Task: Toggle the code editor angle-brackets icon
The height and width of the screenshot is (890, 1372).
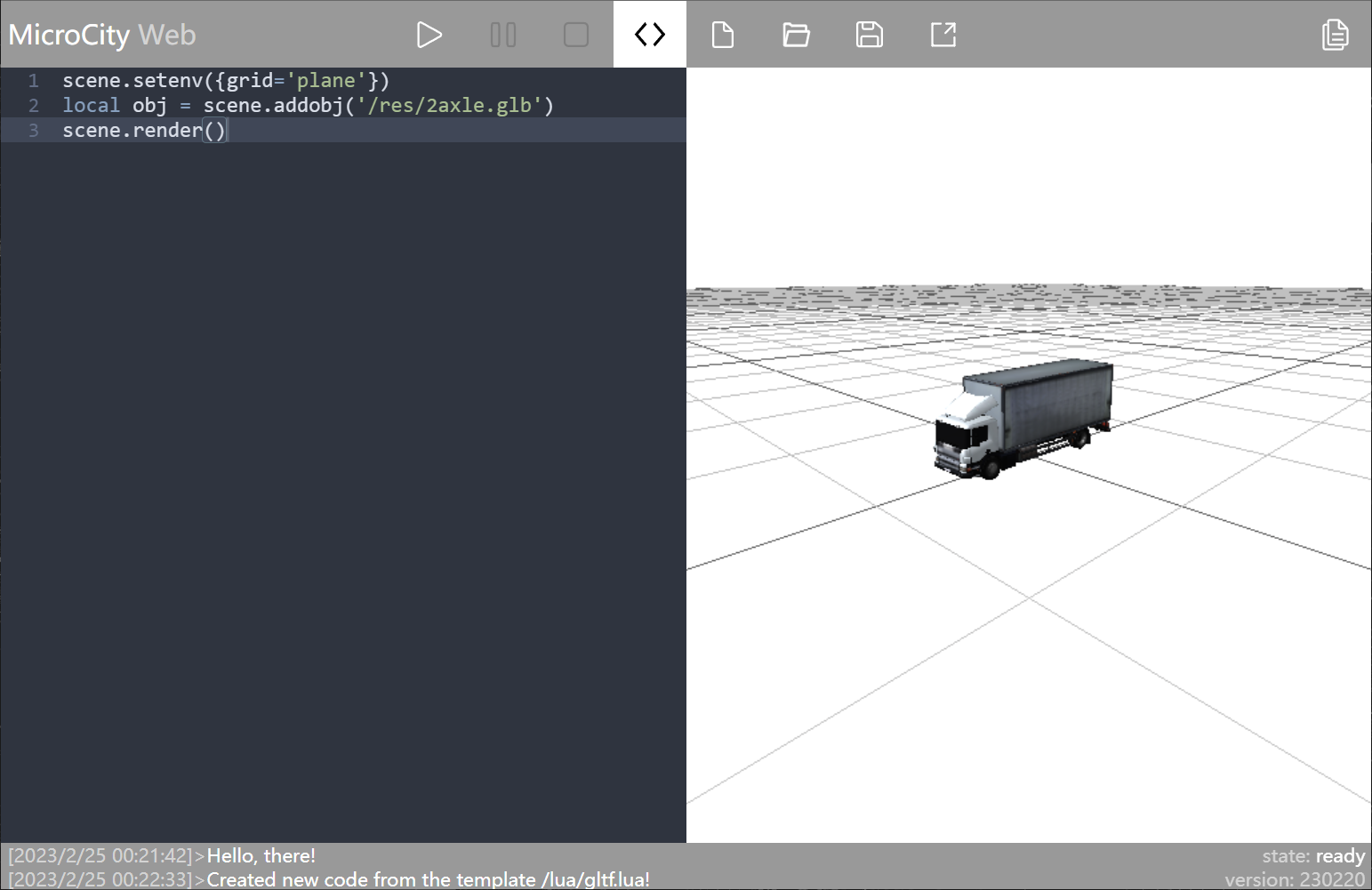Action: tap(650, 35)
